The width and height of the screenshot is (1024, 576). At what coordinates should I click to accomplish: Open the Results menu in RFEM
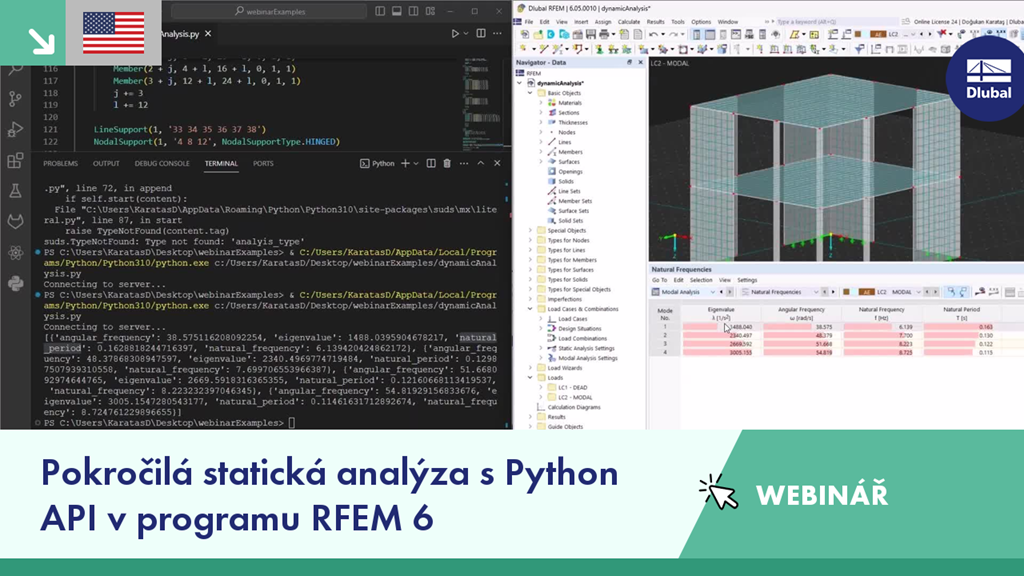(x=655, y=22)
